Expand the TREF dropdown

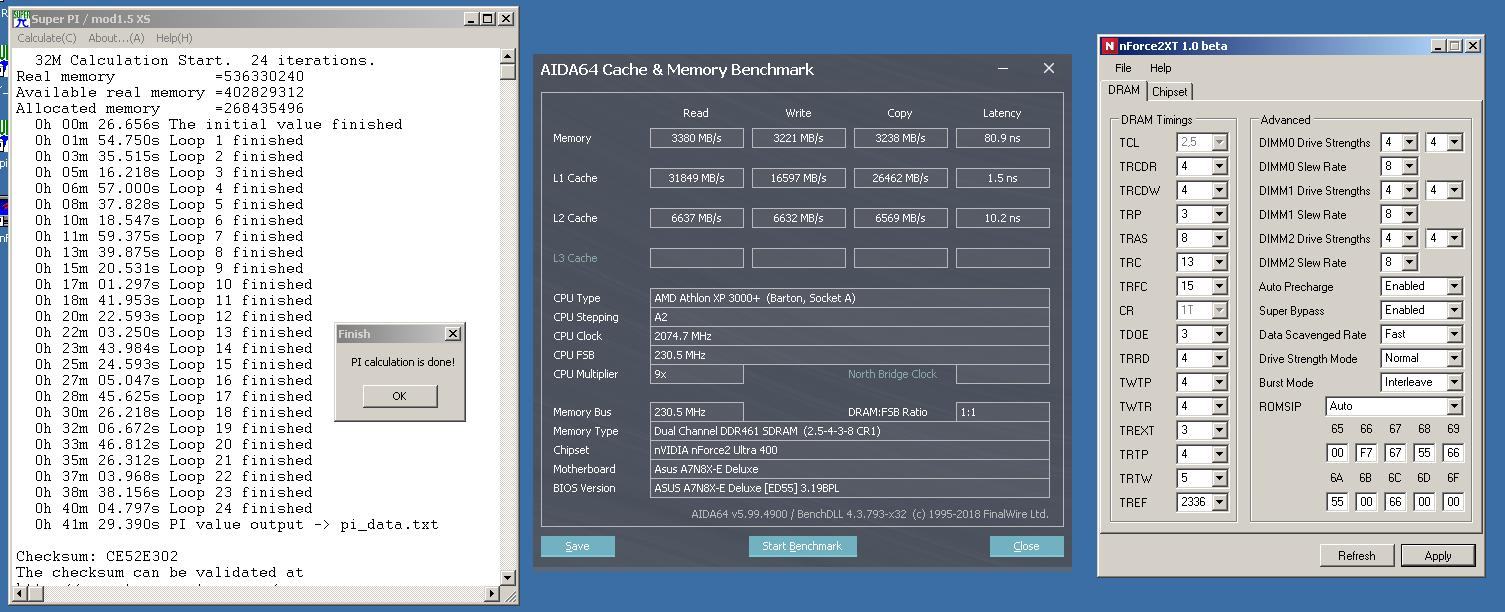pos(1219,503)
